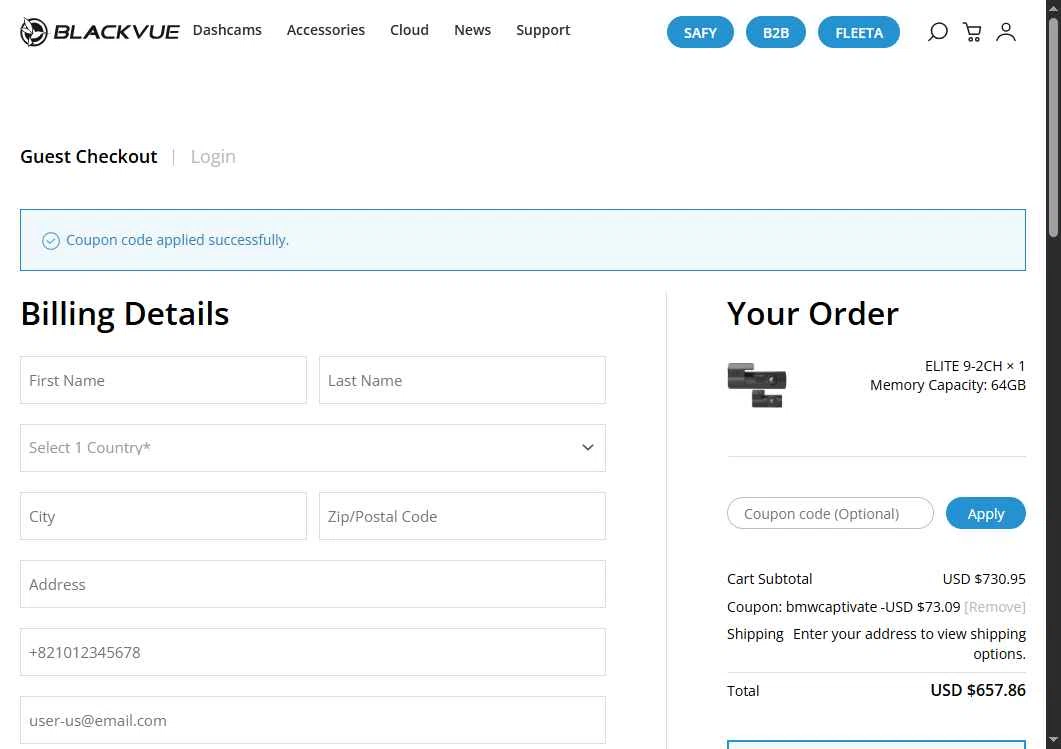Focus the First Name field
The image size is (1061, 749).
click(163, 380)
